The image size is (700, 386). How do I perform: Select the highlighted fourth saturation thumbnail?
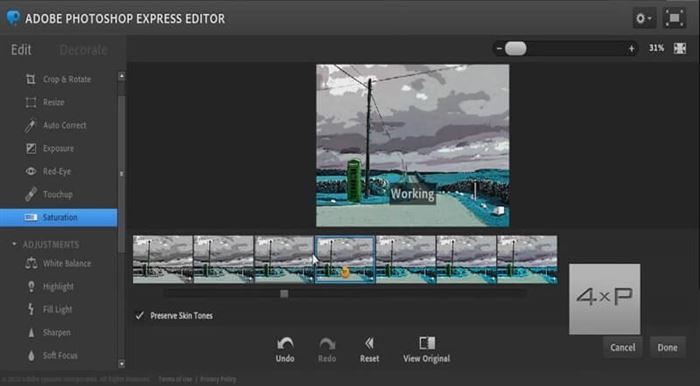pyautogui.click(x=345, y=259)
